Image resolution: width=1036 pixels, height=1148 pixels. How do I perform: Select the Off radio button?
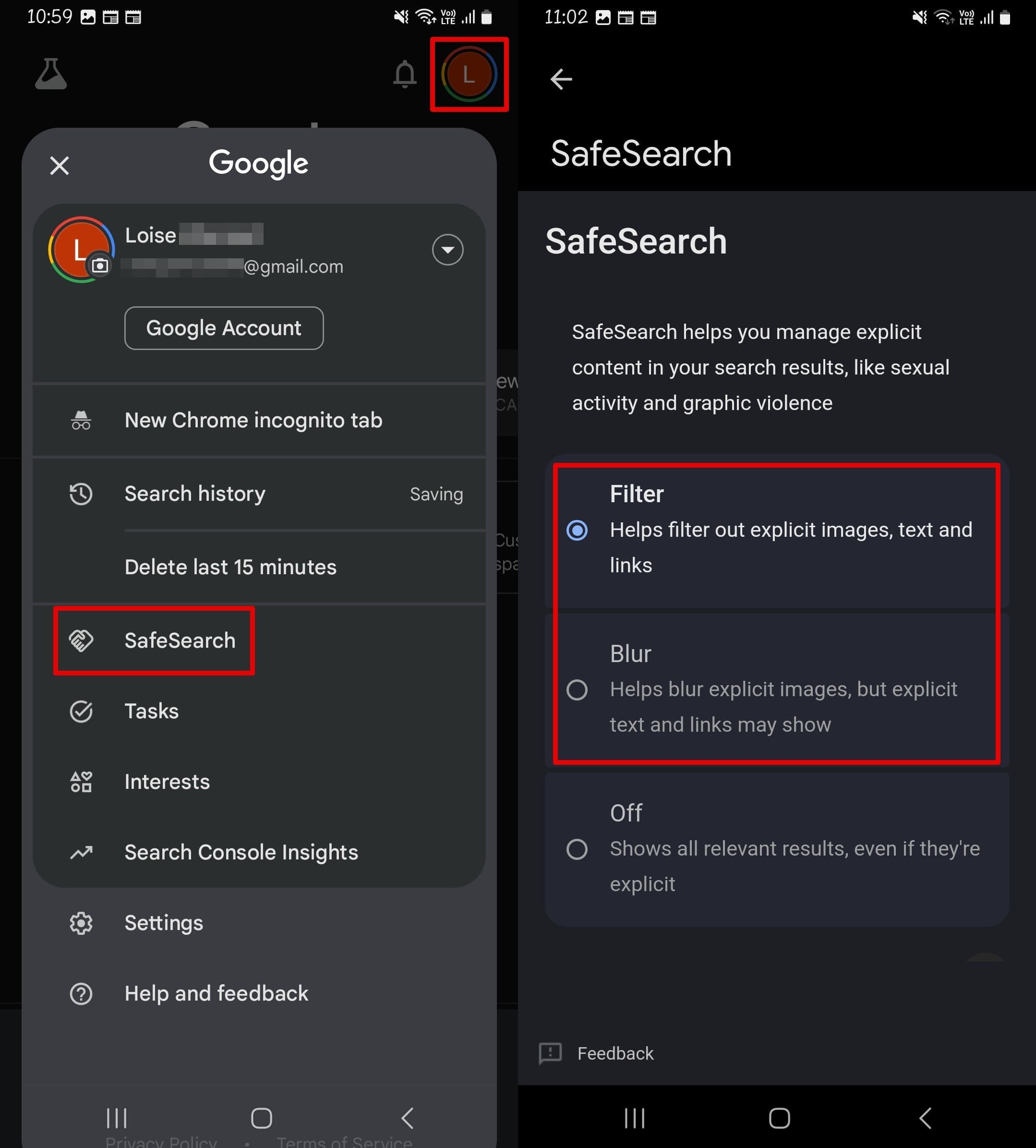click(x=577, y=849)
